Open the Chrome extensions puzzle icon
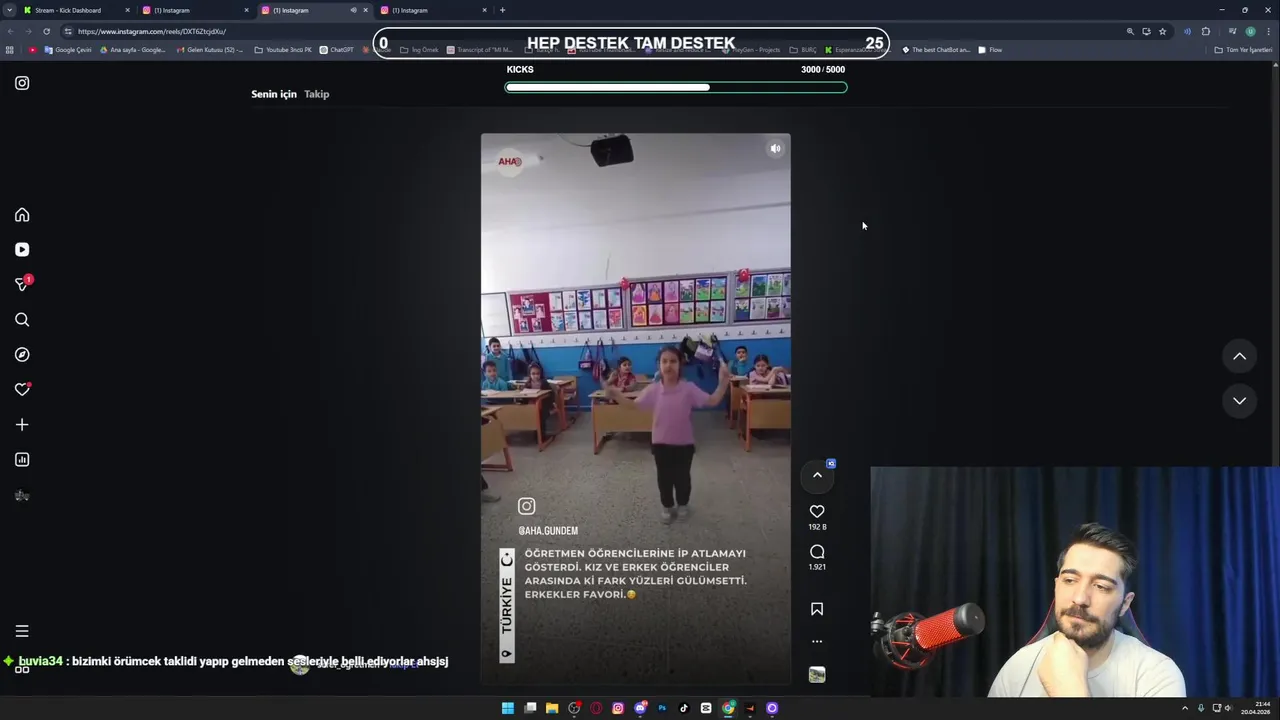Screen dimensions: 1280x720 pos(1205,31)
